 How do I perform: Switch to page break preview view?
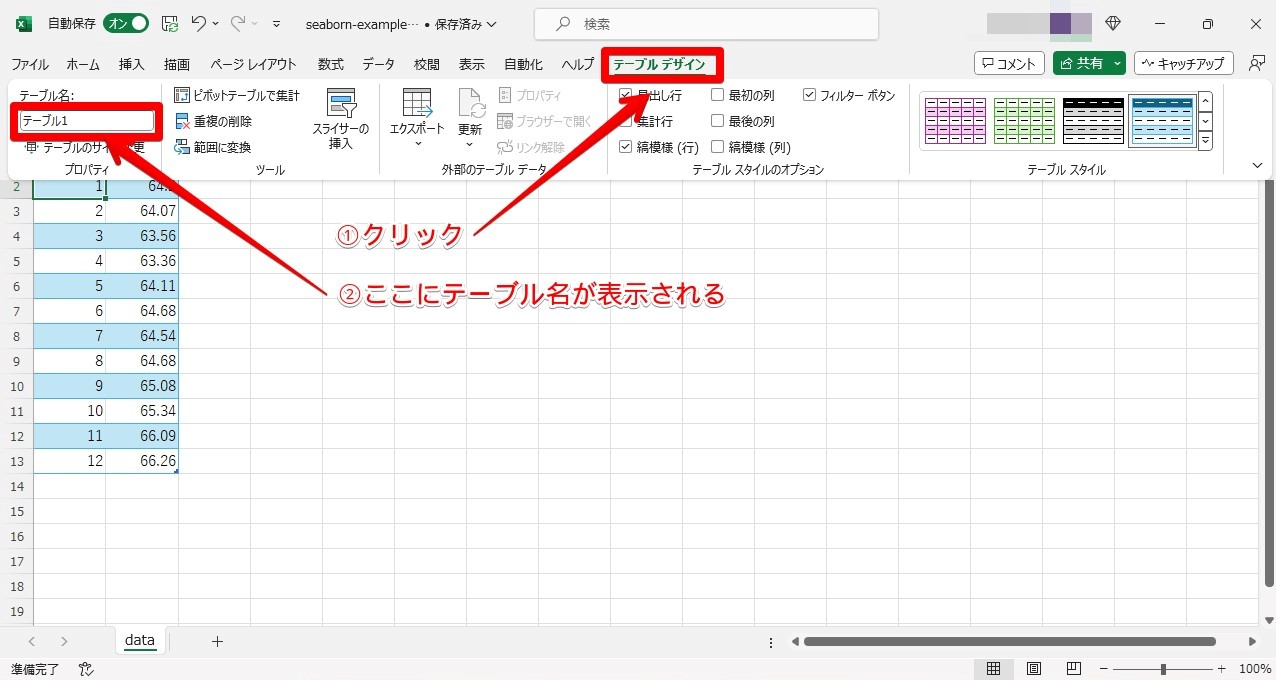pos(1073,668)
